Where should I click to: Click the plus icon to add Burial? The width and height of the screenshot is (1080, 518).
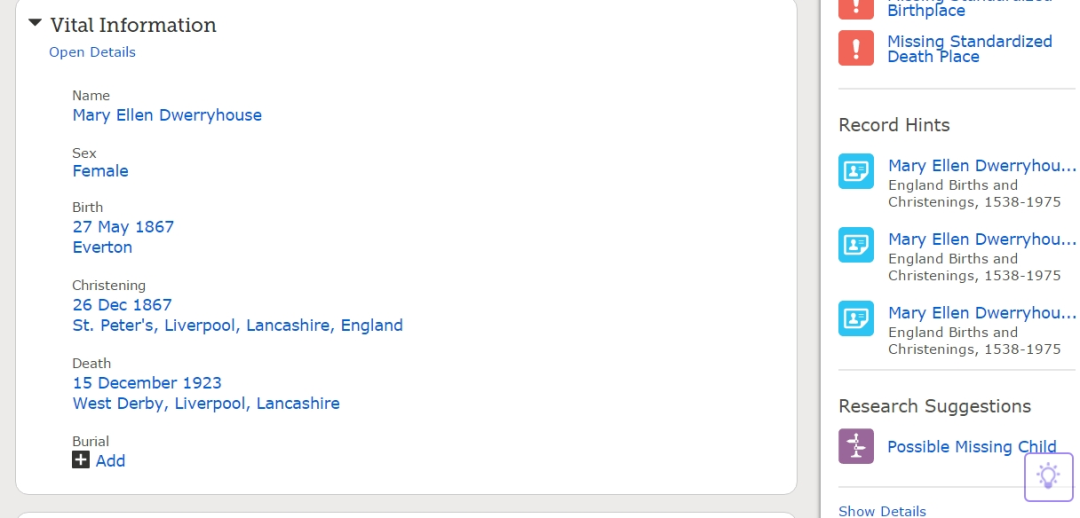point(81,460)
